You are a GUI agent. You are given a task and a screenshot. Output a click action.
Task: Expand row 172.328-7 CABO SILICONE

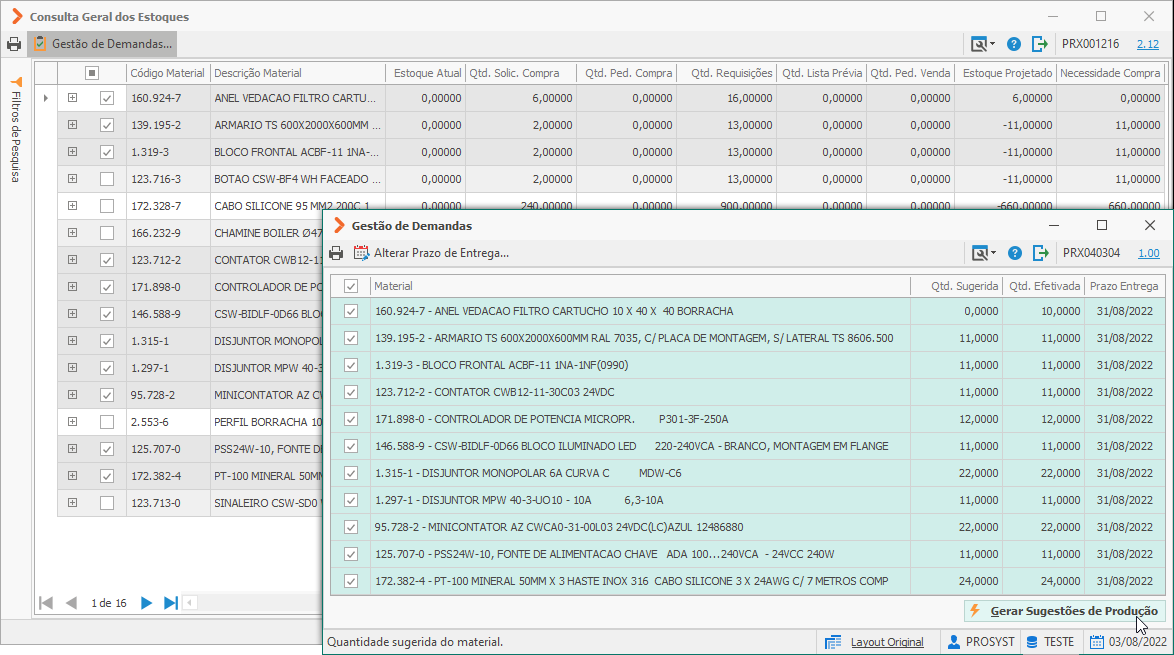click(73, 205)
